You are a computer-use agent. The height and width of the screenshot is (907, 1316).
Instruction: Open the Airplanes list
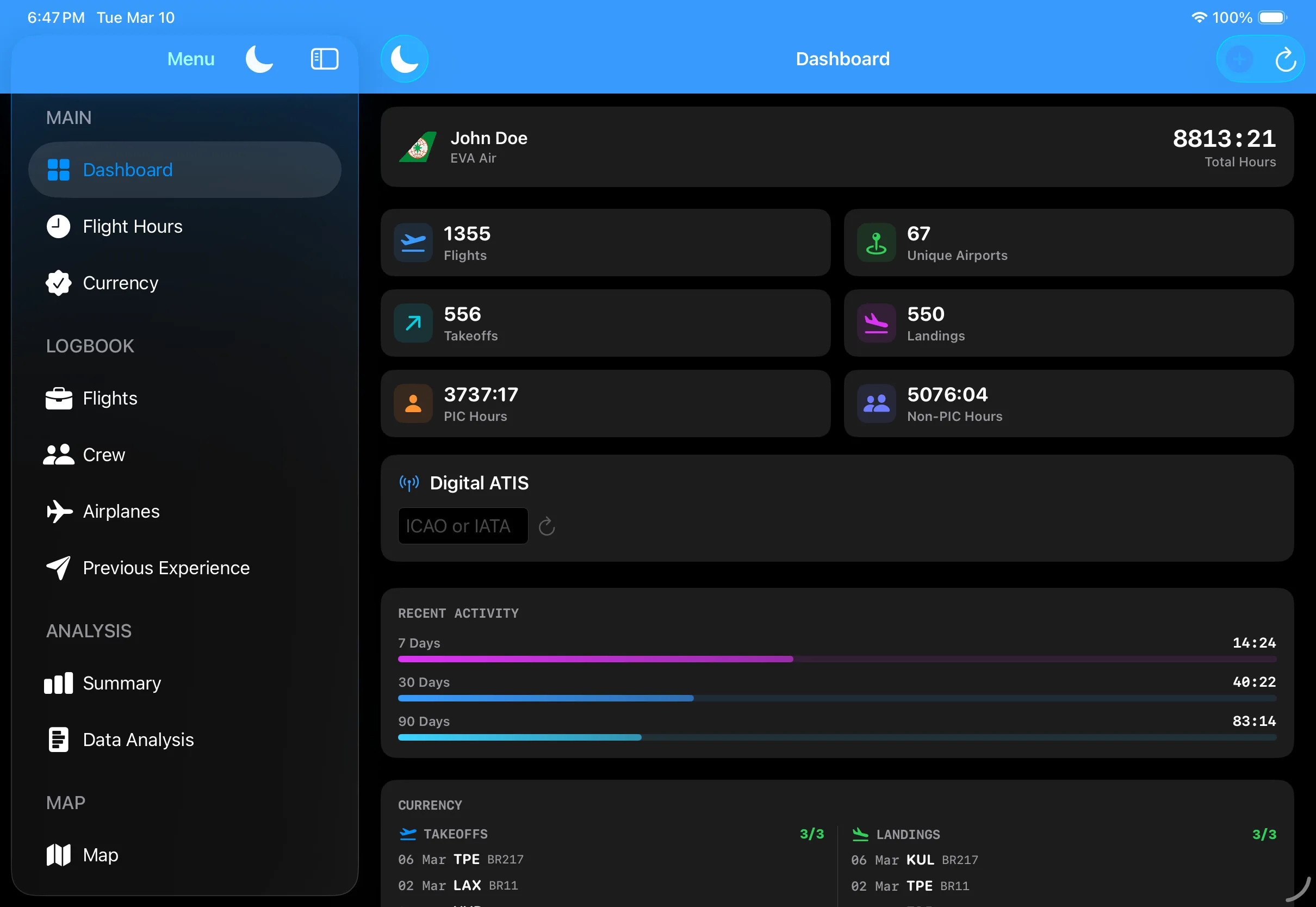click(121, 511)
